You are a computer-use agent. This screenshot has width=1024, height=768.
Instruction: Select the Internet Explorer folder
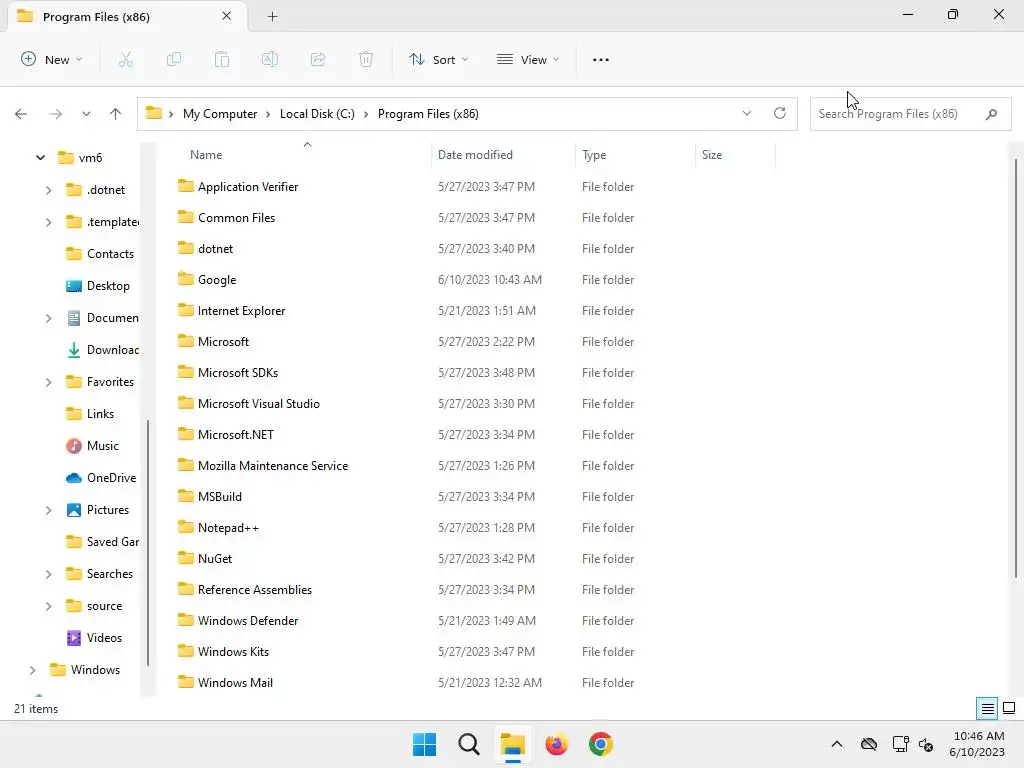[x=241, y=311]
